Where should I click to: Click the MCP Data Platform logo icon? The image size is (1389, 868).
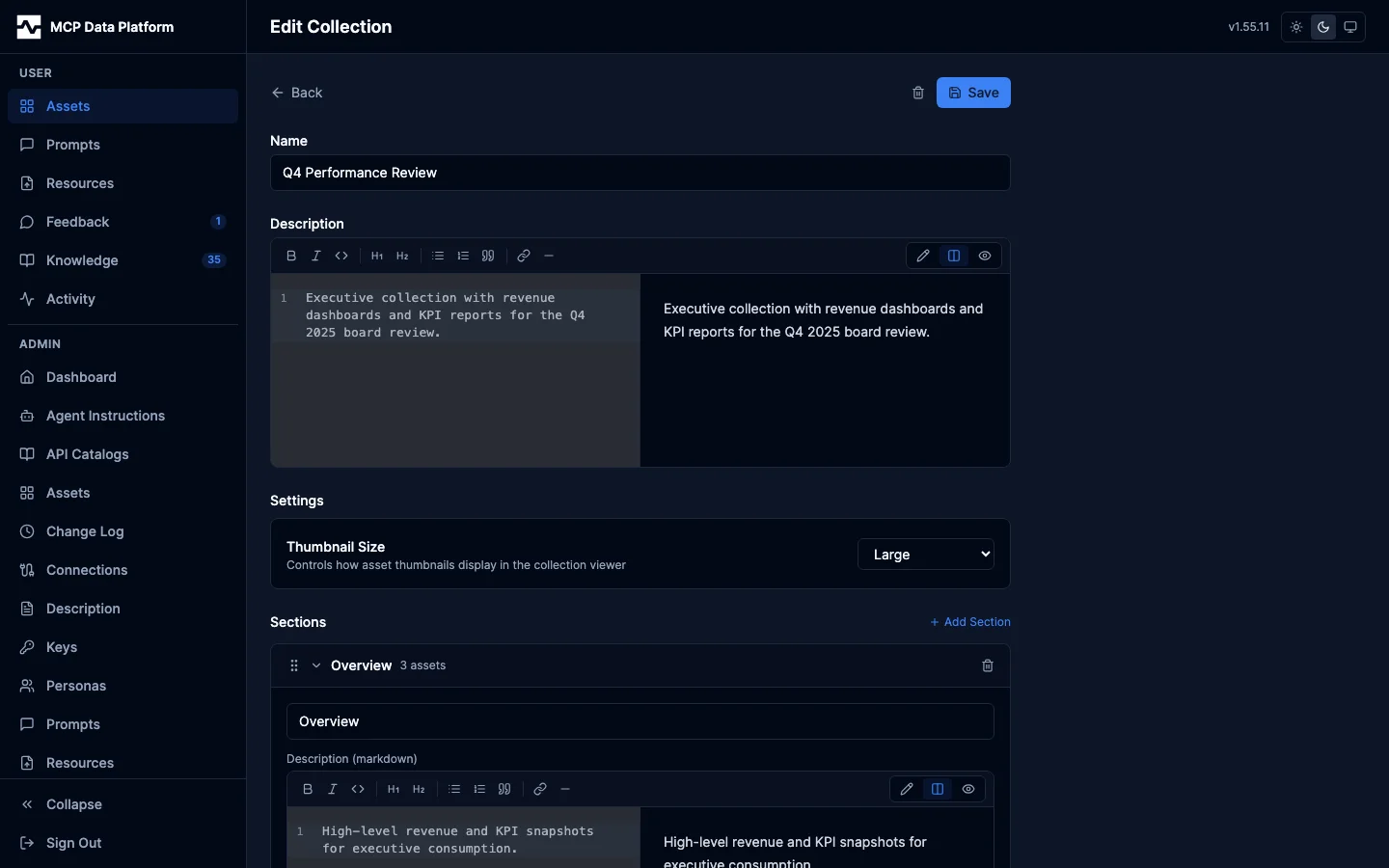pyautogui.click(x=29, y=27)
